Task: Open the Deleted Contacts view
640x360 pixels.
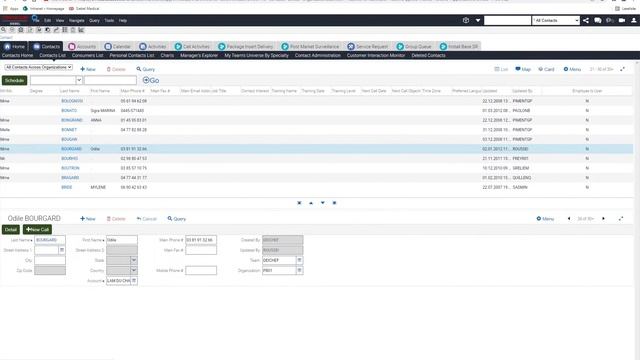Action: (x=428, y=56)
